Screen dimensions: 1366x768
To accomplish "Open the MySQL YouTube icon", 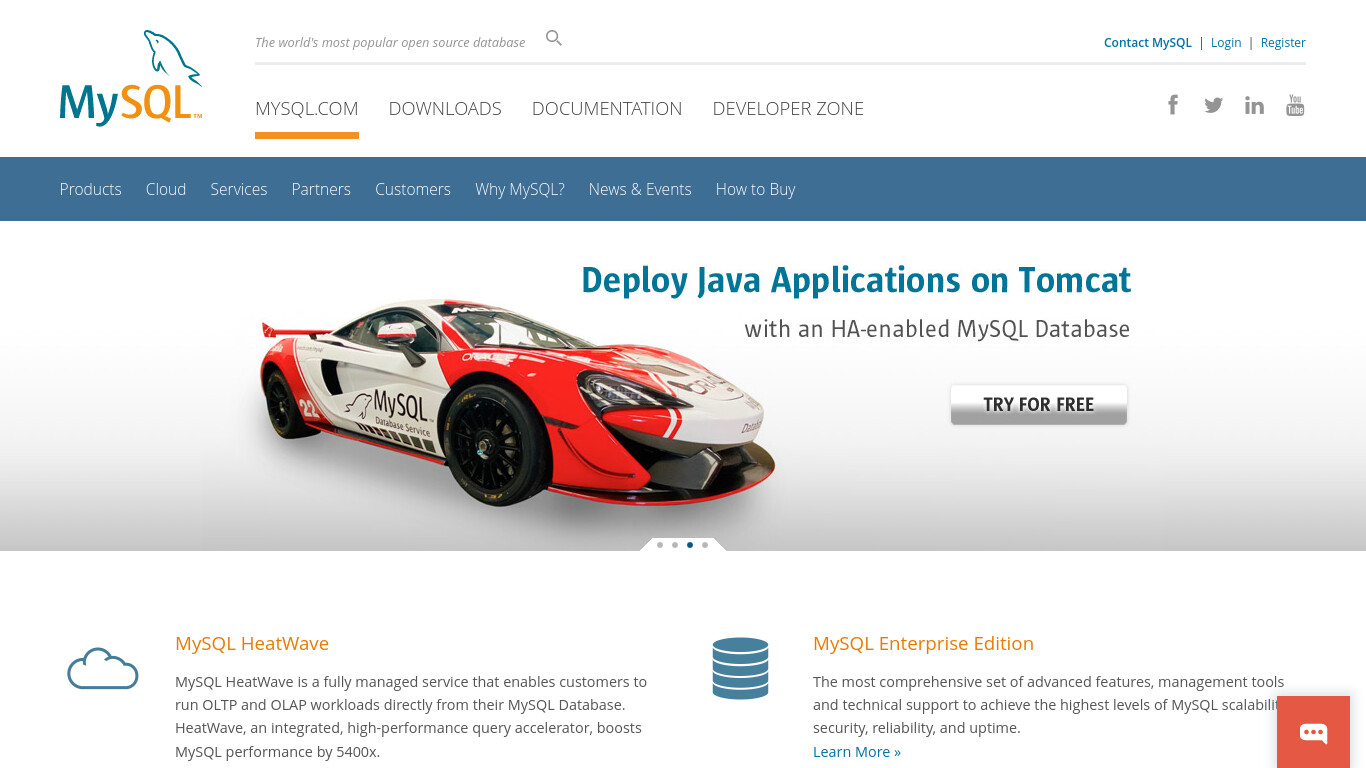I will coord(1295,105).
